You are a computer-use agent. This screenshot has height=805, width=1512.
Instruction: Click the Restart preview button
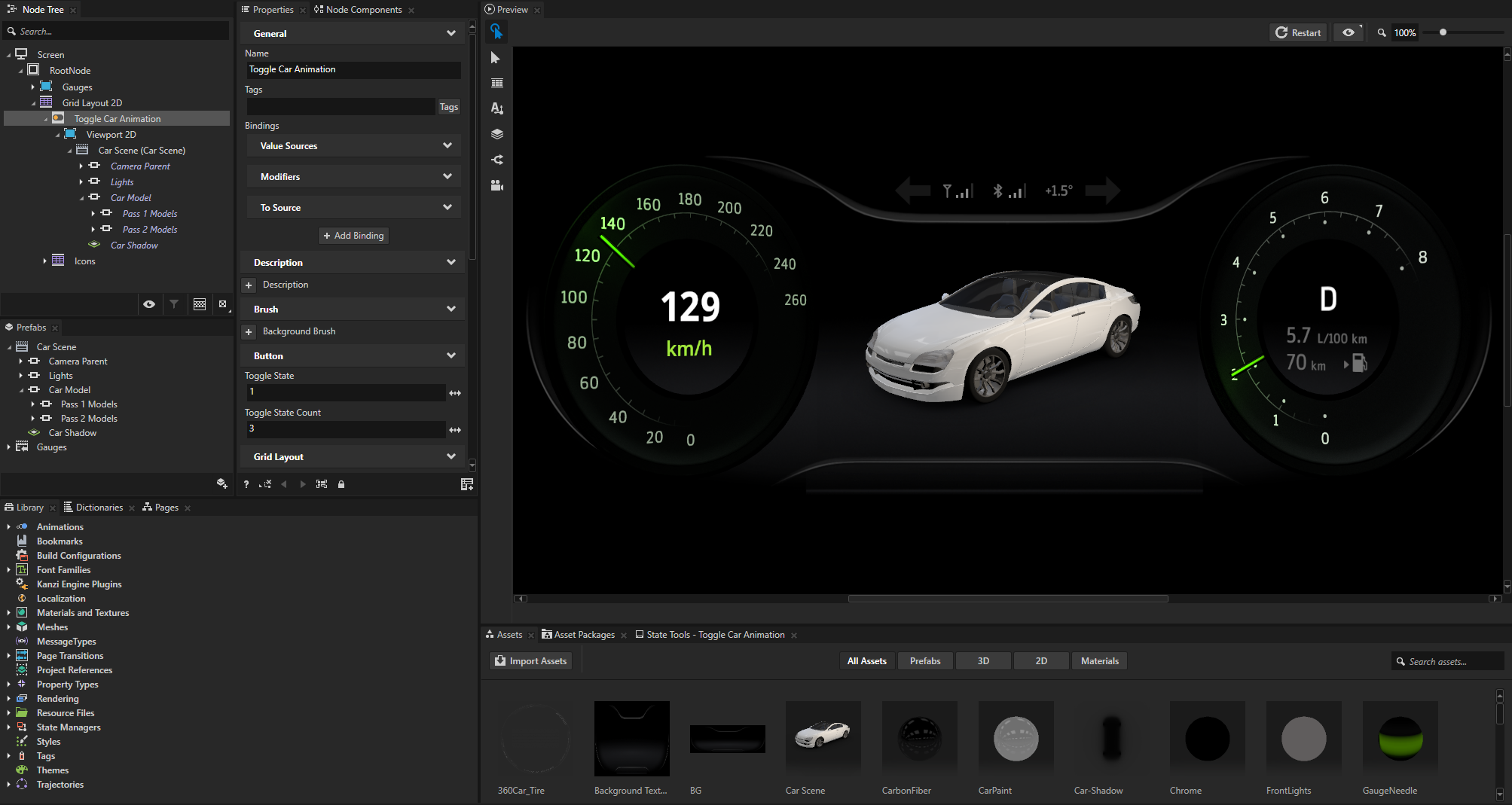click(x=1298, y=32)
